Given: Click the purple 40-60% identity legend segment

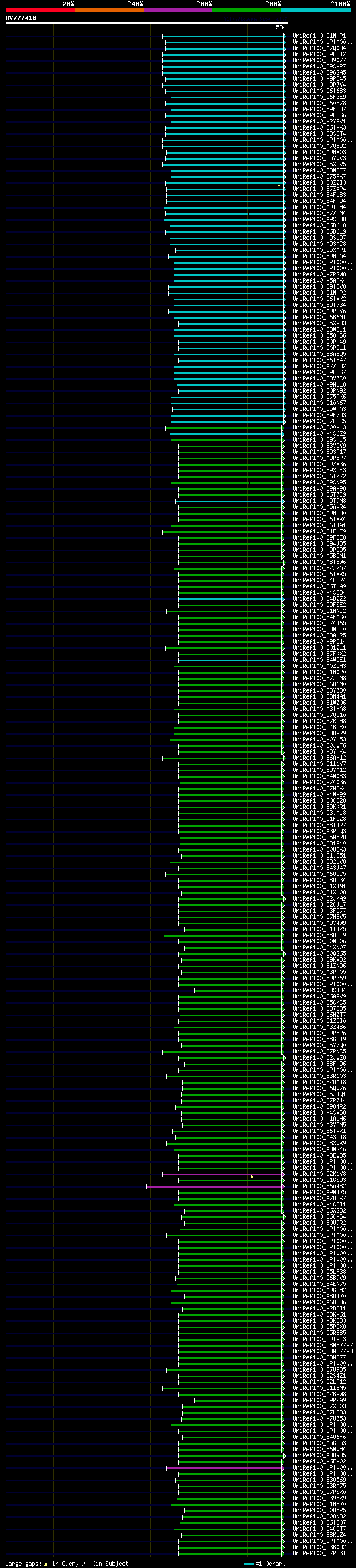Looking at the screenshot, I should 179,10.
